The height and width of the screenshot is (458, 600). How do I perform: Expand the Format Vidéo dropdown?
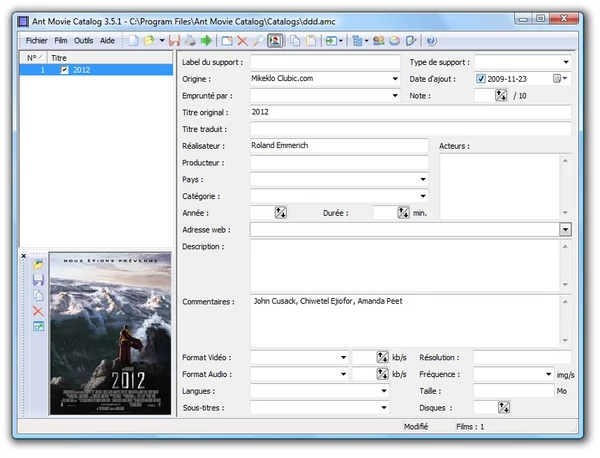point(343,357)
